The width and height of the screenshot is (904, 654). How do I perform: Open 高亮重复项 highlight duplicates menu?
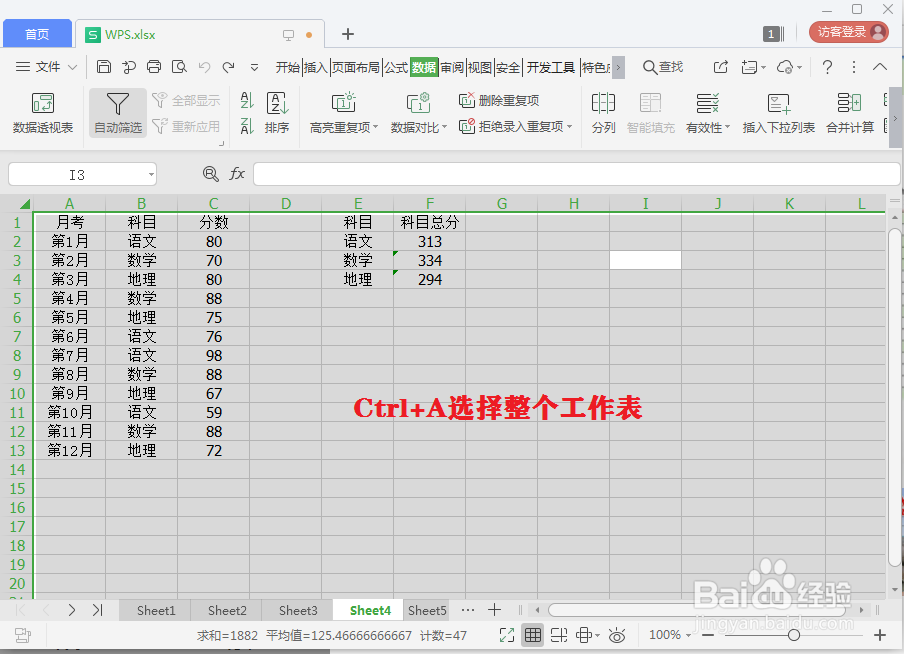coord(344,113)
